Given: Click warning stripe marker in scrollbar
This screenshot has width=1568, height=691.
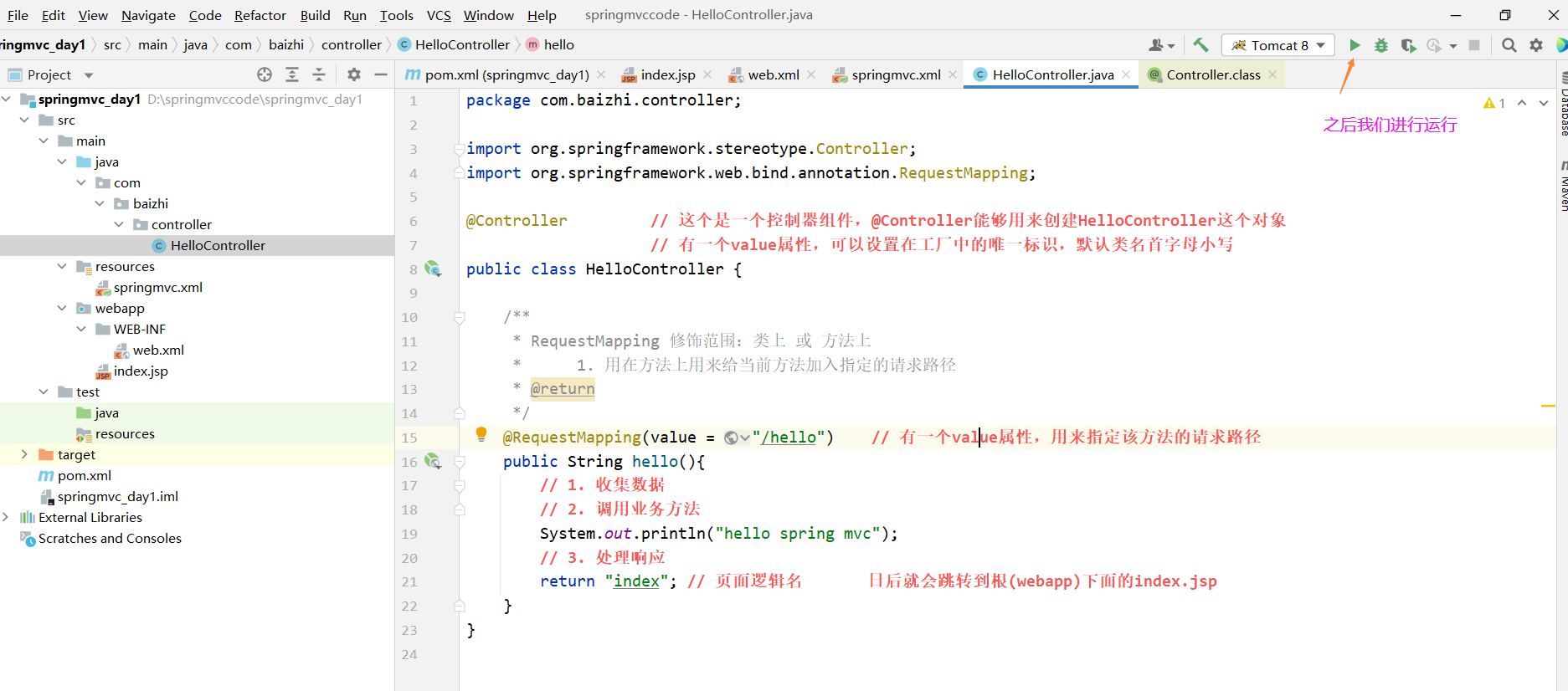Looking at the screenshot, I should tap(1548, 406).
